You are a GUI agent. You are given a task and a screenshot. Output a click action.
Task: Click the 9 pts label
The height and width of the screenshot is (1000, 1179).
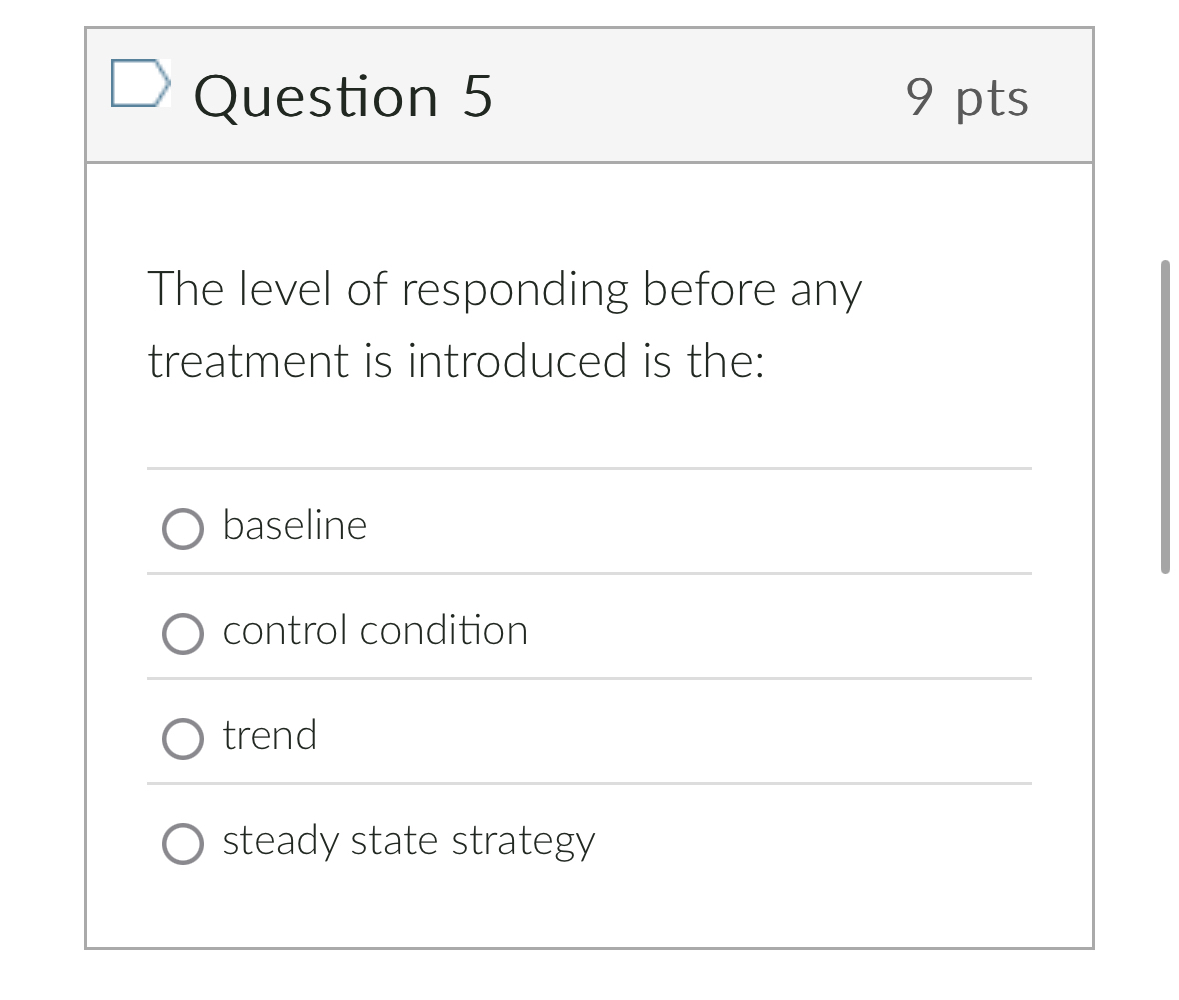[x=967, y=96]
